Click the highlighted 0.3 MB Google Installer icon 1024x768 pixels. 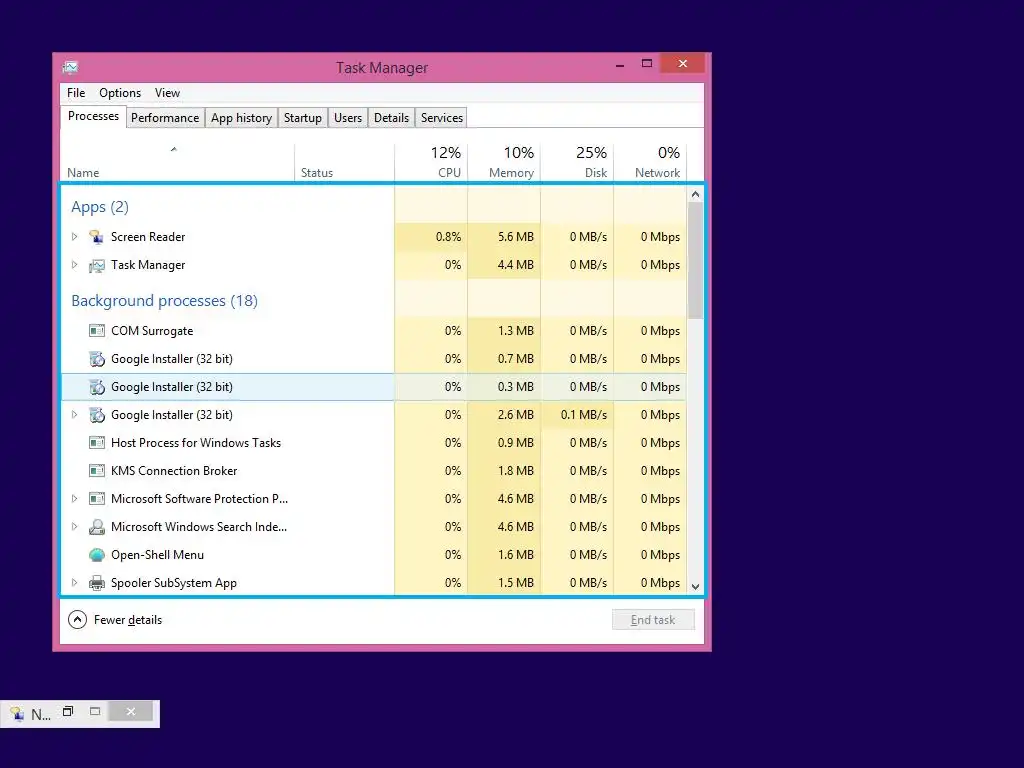tap(97, 387)
